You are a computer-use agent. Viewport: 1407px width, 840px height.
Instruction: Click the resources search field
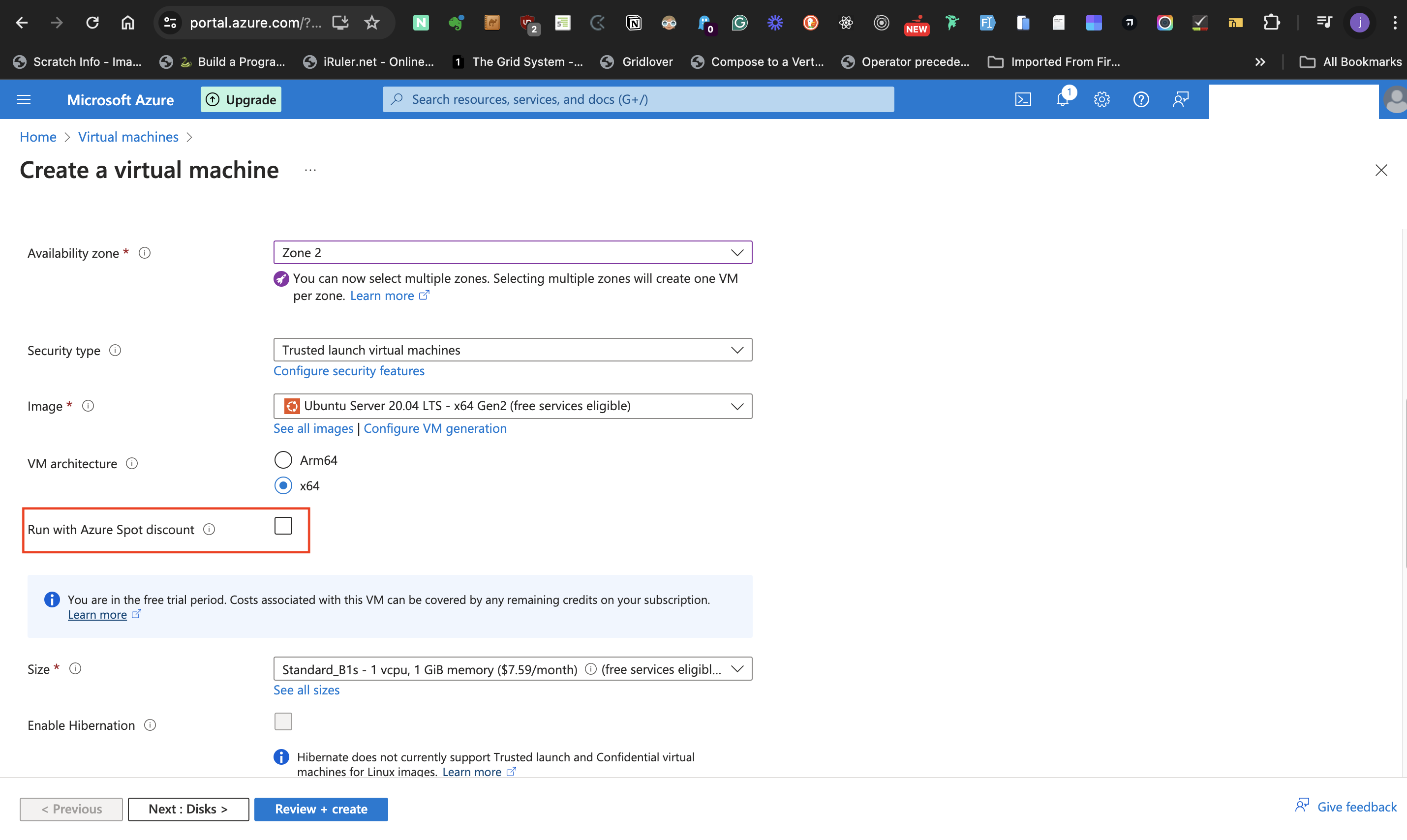coord(638,99)
